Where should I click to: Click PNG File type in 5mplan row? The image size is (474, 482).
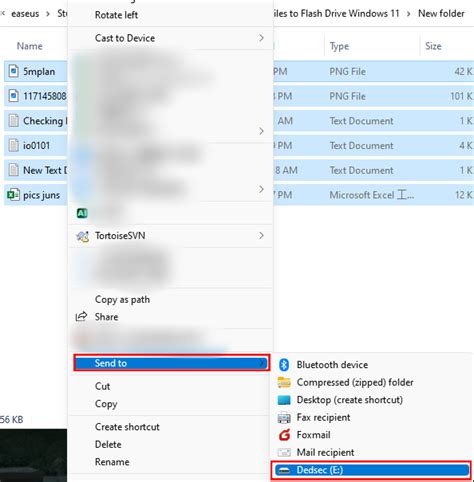point(347,71)
